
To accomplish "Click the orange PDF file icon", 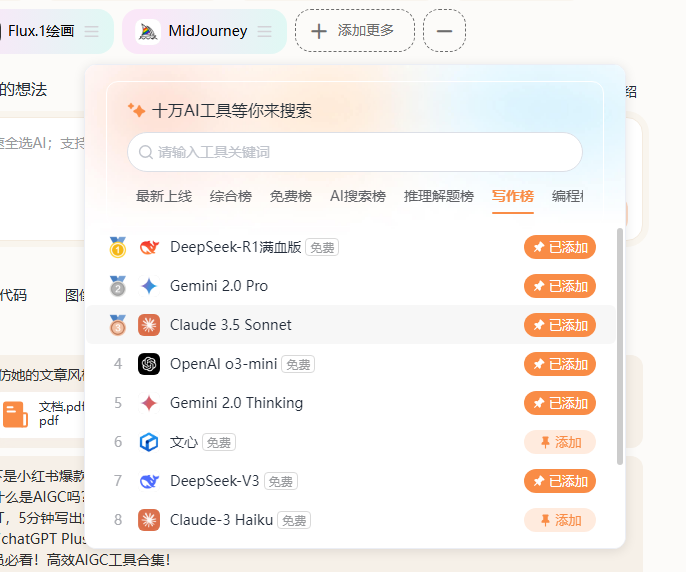I will point(15,414).
